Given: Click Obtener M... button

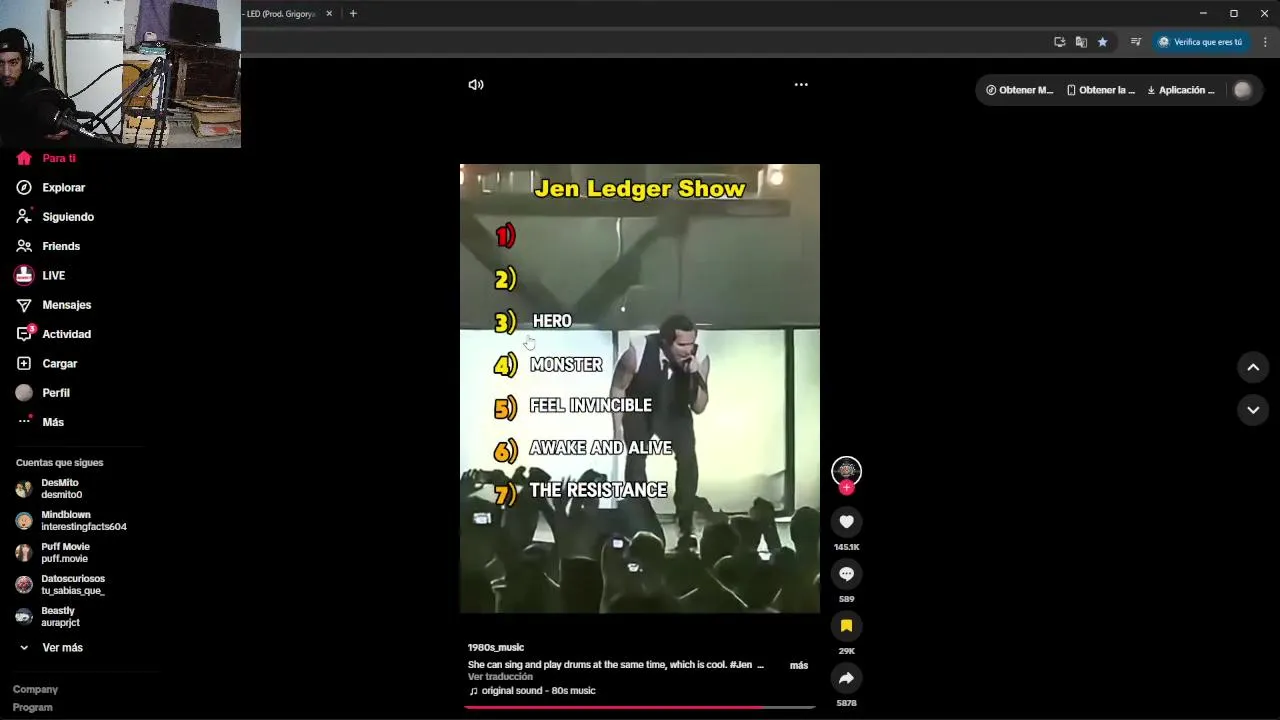Looking at the screenshot, I should [1019, 90].
